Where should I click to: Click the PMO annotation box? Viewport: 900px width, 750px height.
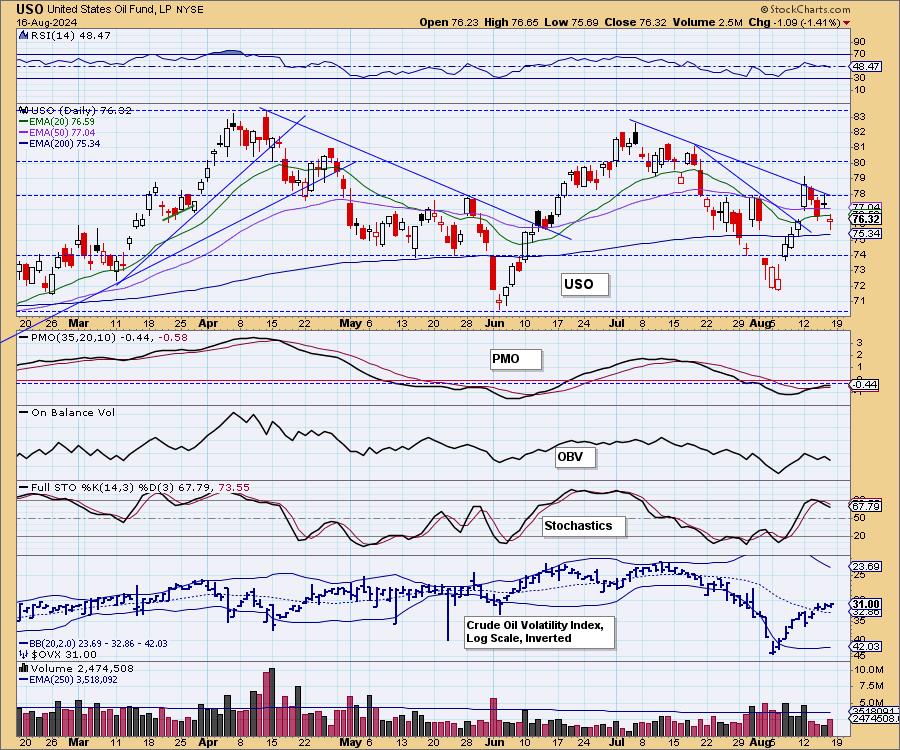(x=515, y=359)
